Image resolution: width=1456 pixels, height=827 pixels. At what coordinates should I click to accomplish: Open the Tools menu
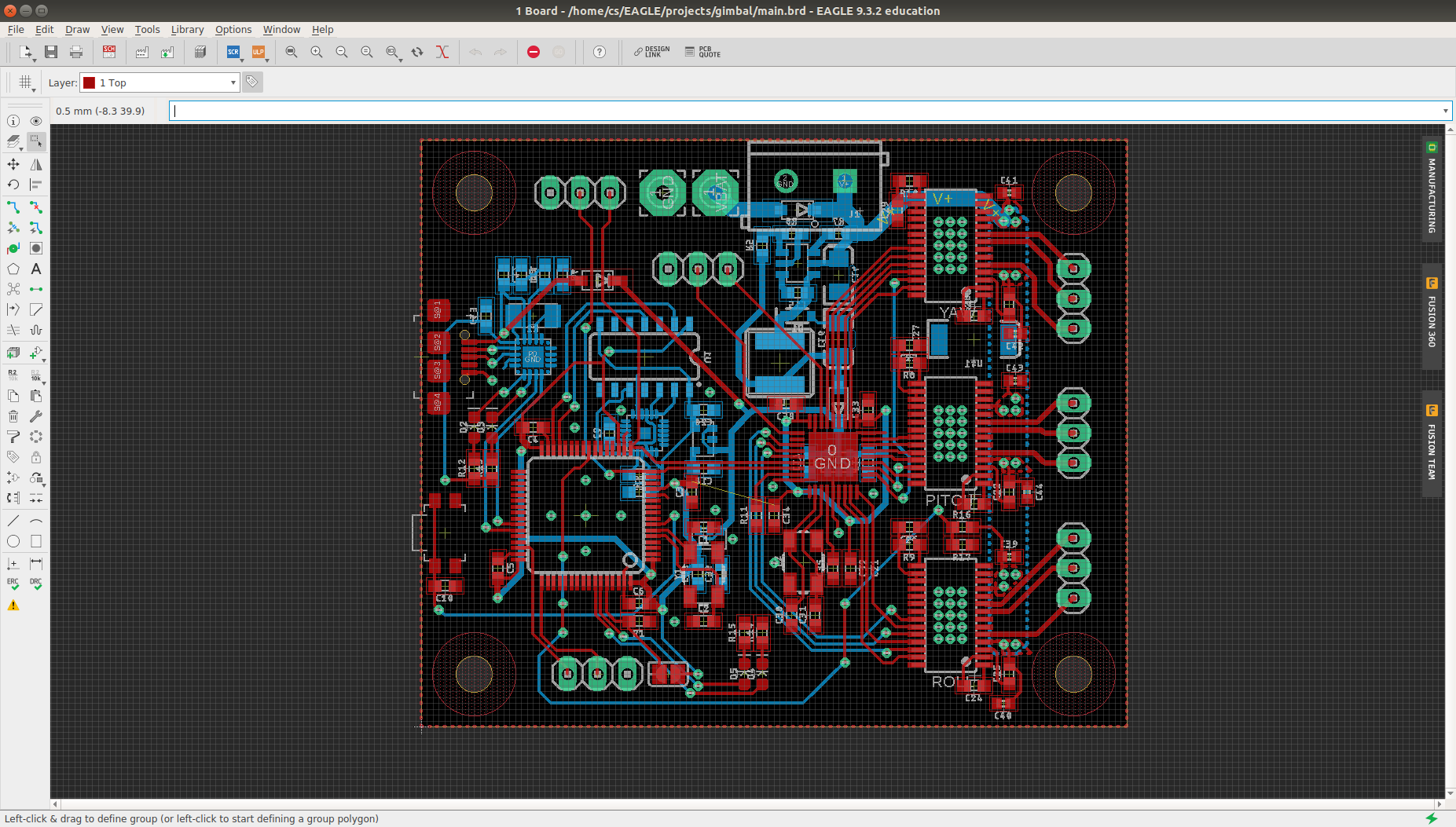(x=147, y=30)
